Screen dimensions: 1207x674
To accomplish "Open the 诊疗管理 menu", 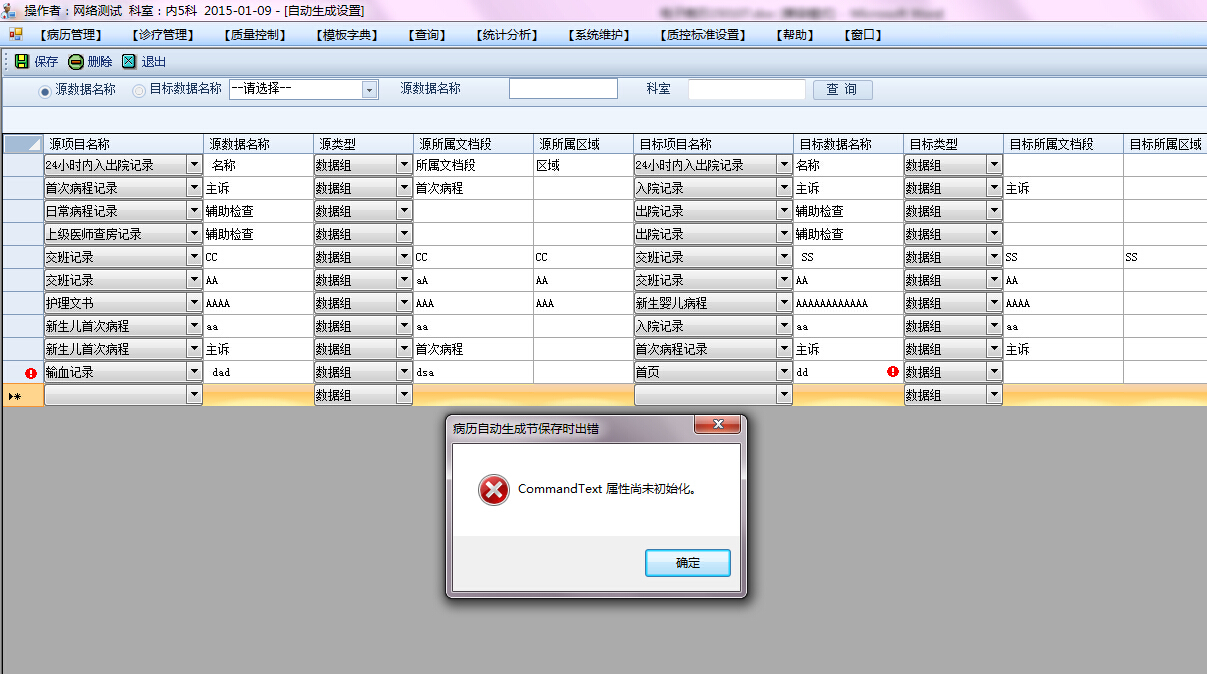I will [x=162, y=35].
